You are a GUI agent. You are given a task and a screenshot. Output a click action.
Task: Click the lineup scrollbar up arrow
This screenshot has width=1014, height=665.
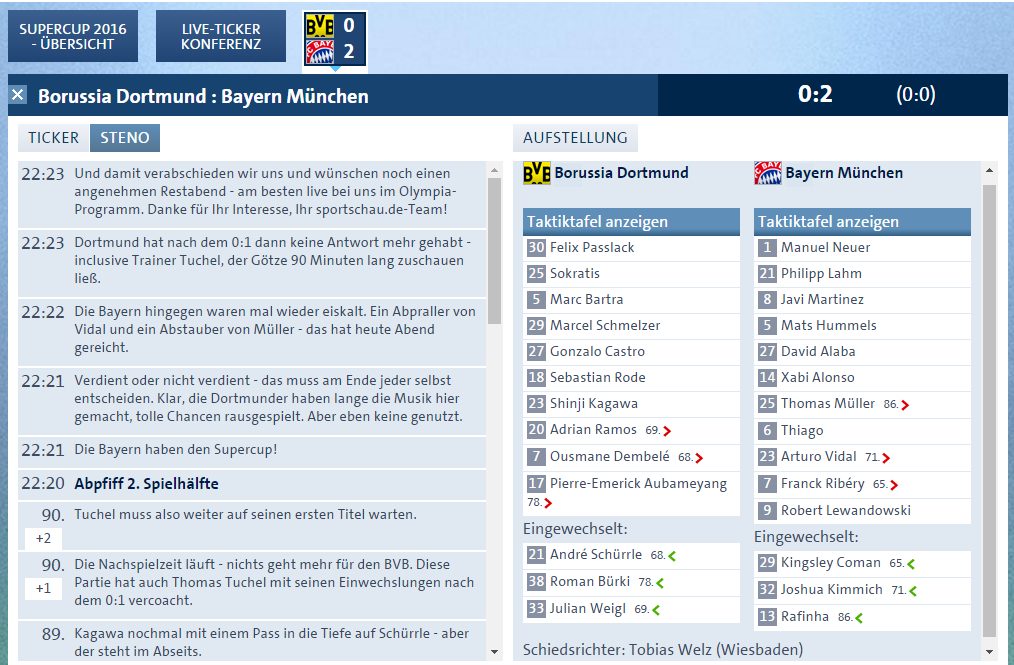tap(989, 170)
